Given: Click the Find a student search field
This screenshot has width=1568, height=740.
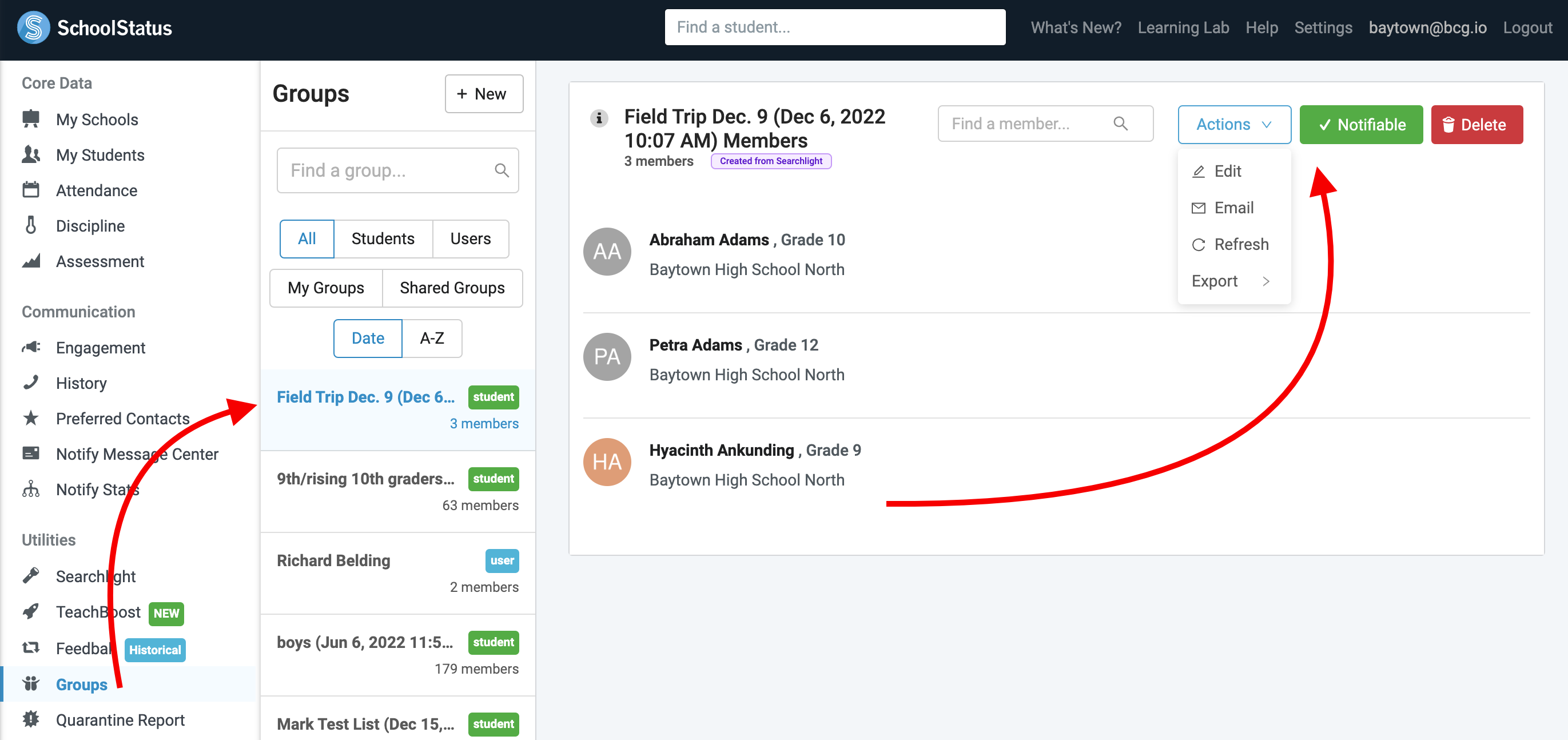Looking at the screenshot, I should click(834, 27).
